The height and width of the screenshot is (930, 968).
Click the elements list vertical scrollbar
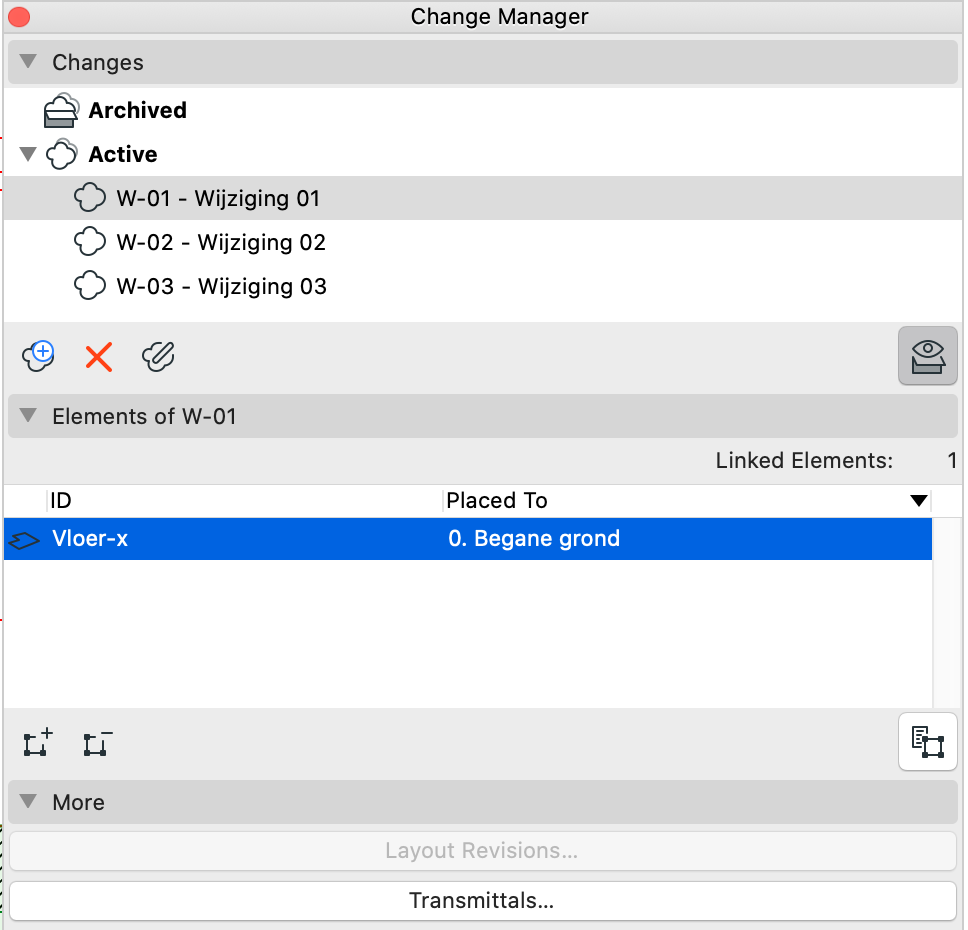tap(948, 613)
